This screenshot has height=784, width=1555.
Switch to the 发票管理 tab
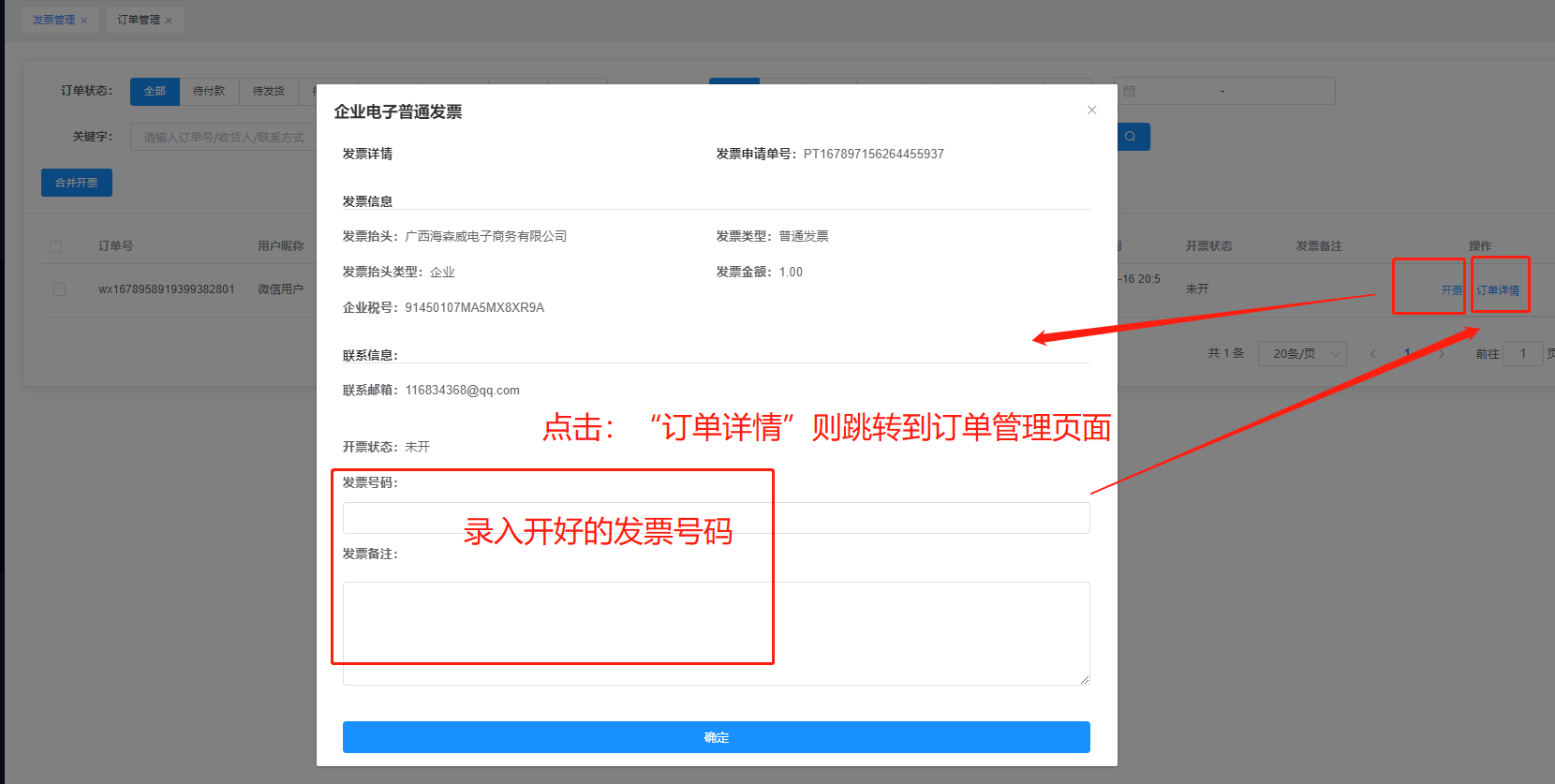coord(53,20)
